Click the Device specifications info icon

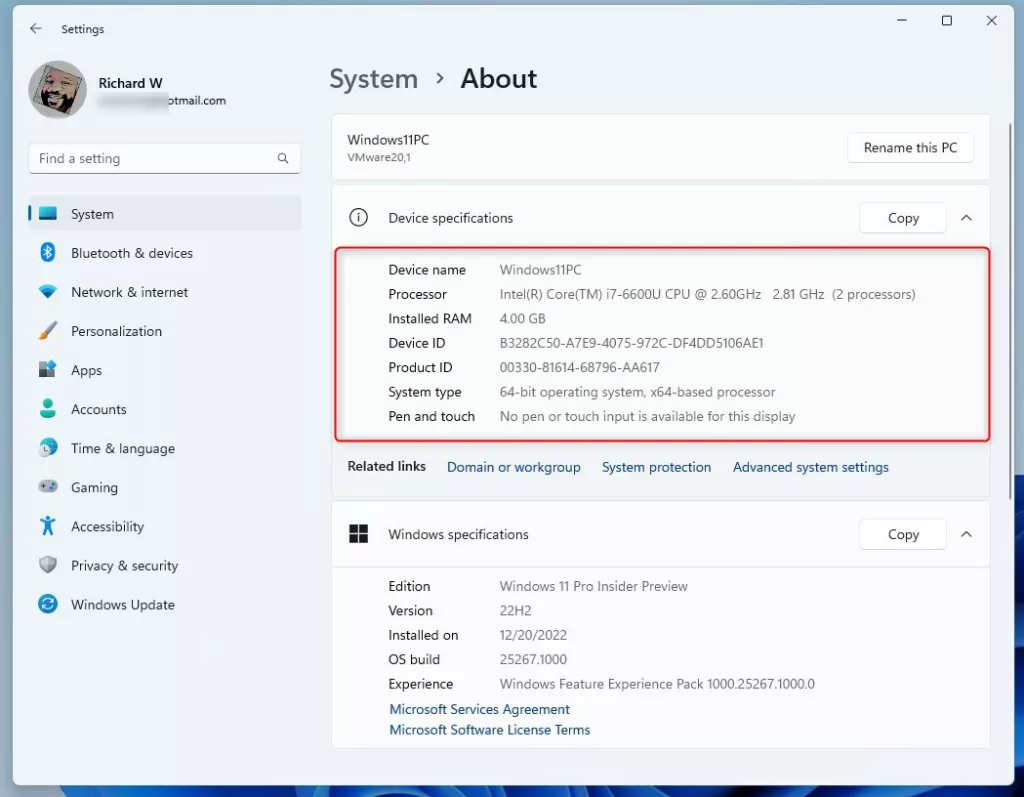(359, 218)
